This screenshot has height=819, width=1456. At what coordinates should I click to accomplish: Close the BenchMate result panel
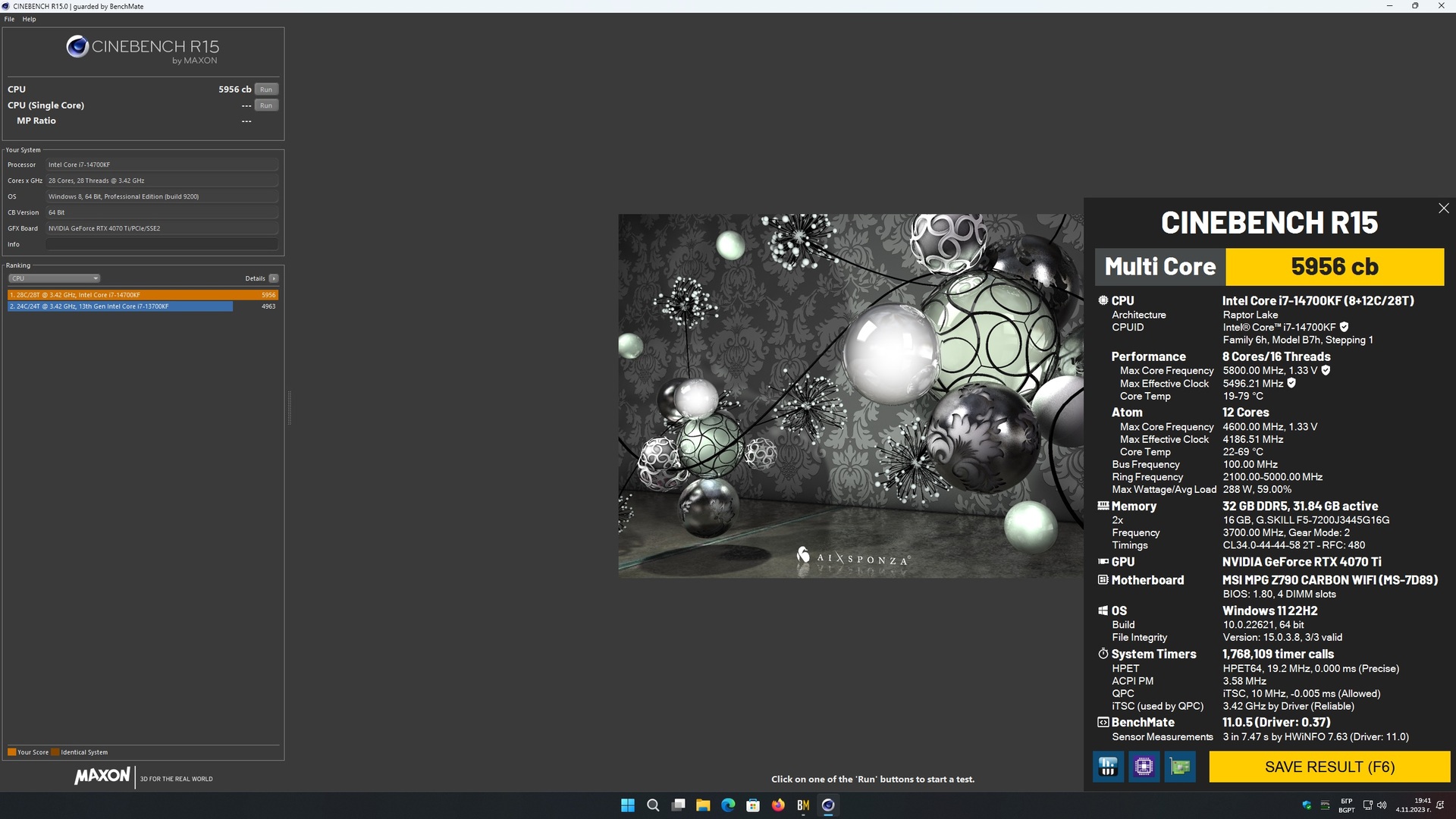[1443, 208]
